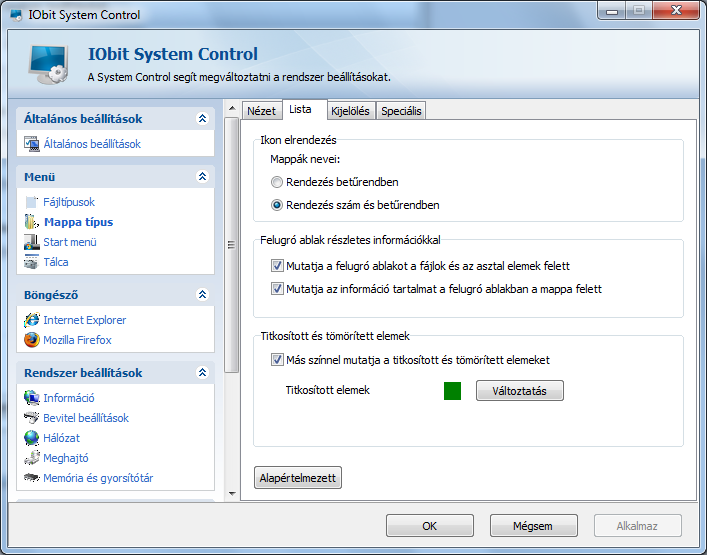
Task: Toggle Más színnel mutatja a titkosított checkbox
Action: point(277,360)
